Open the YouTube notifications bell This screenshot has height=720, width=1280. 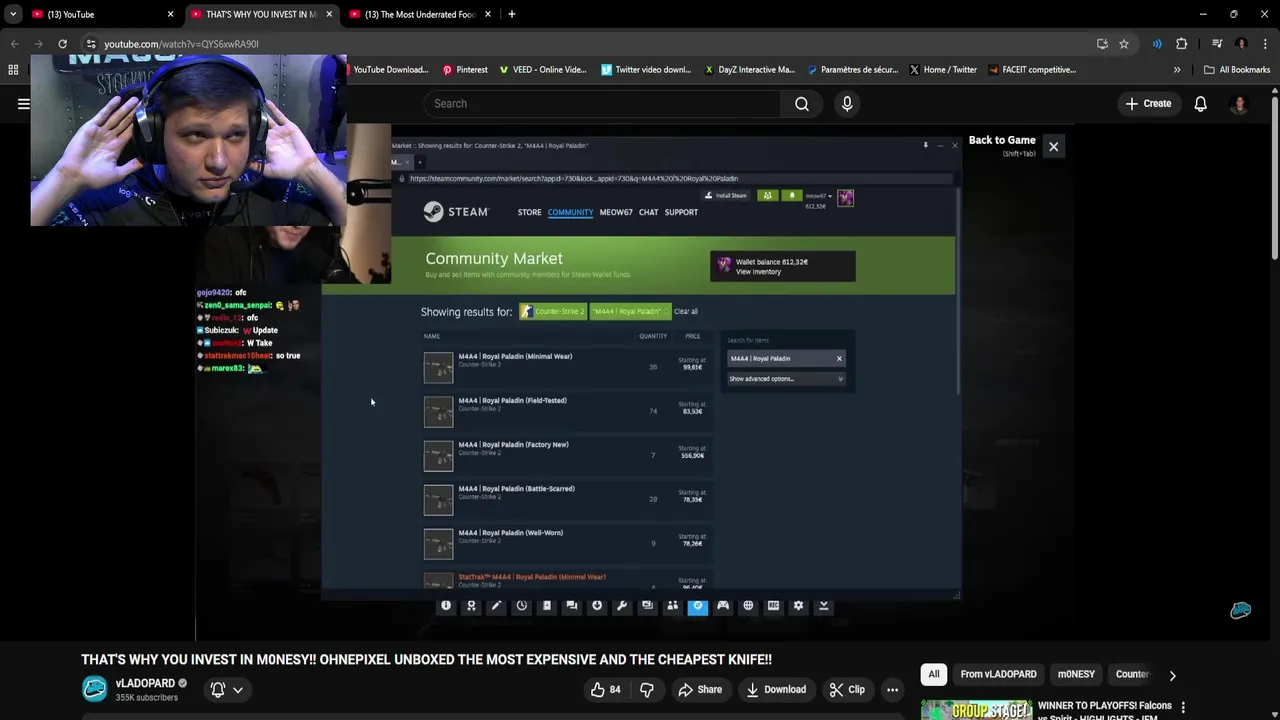tap(1201, 104)
